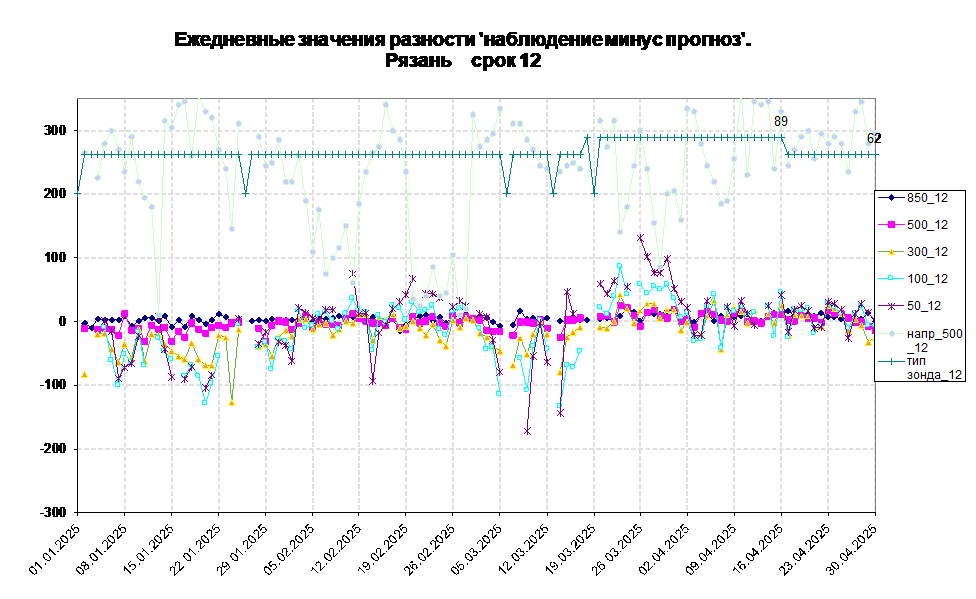Click x-axis date 05.02.2025
This screenshot has height=599, width=976.
289,549
